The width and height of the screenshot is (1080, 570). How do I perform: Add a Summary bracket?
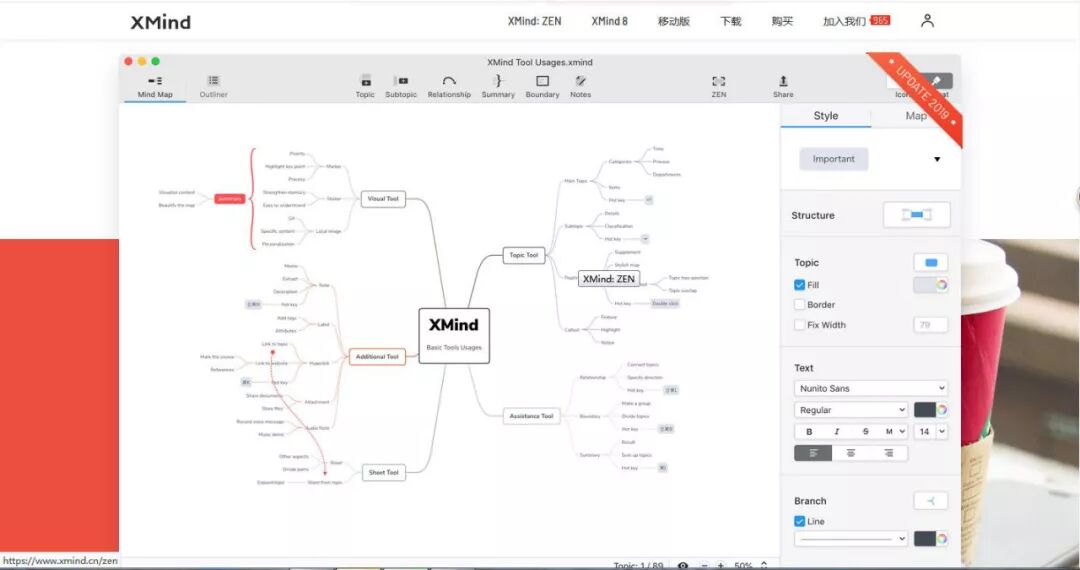(x=498, y=87)
